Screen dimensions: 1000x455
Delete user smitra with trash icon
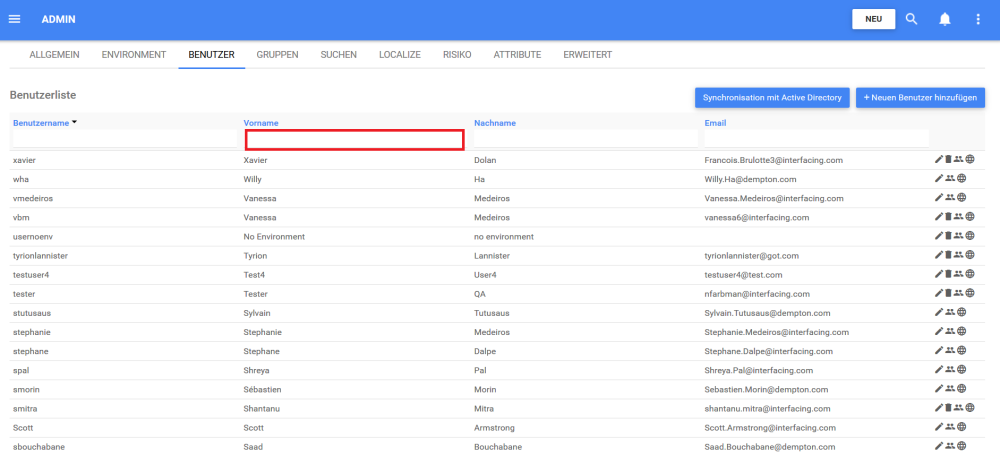[x=948, y=408]
